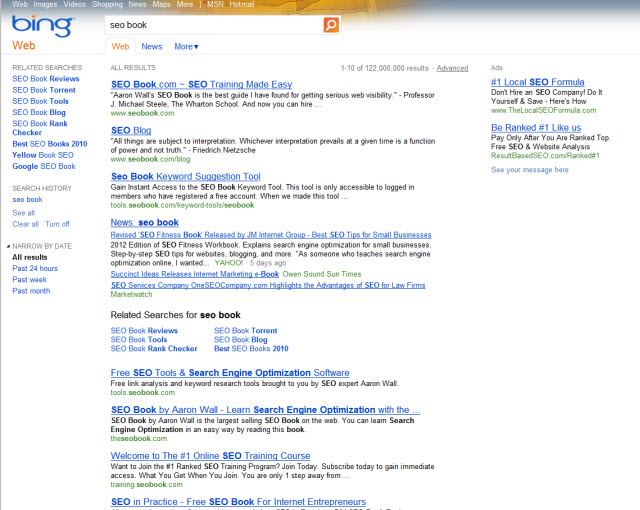The width and height of the screenshot is (640, 510).
Task: Turn off search history
Action: point(58,224)
